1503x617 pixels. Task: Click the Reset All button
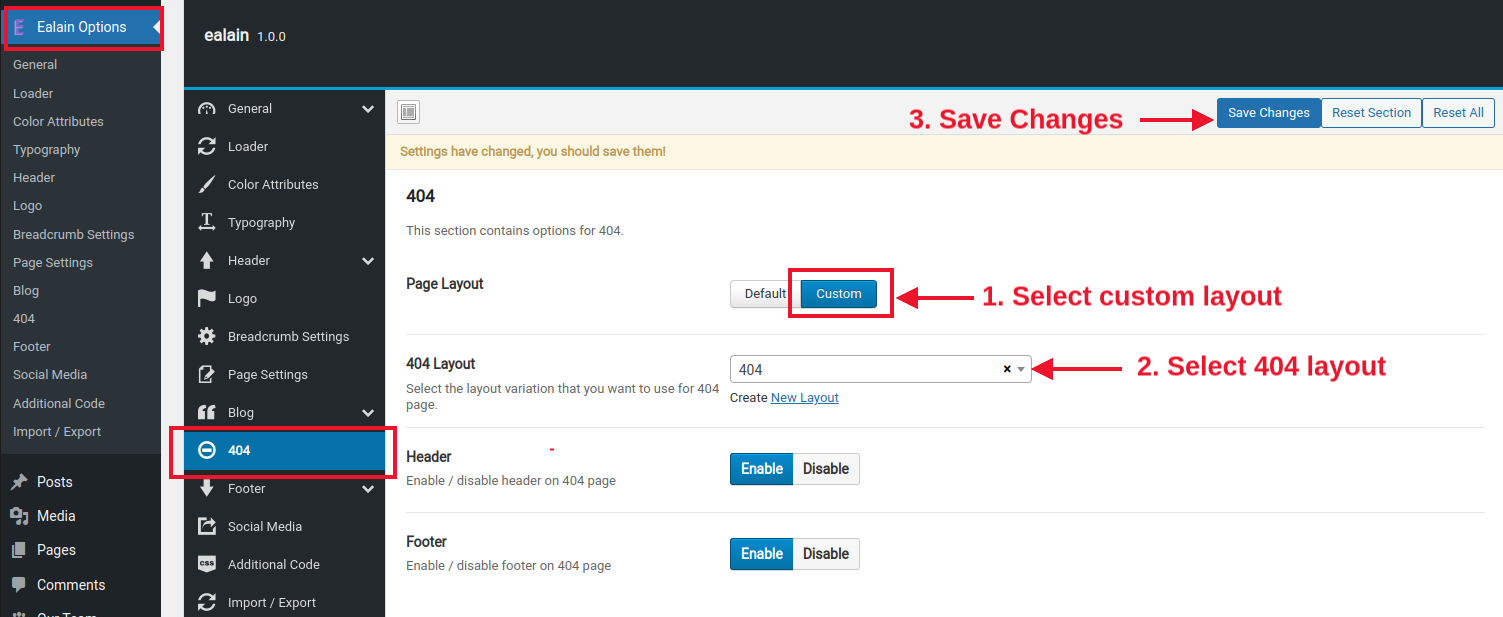point(1458,112)
